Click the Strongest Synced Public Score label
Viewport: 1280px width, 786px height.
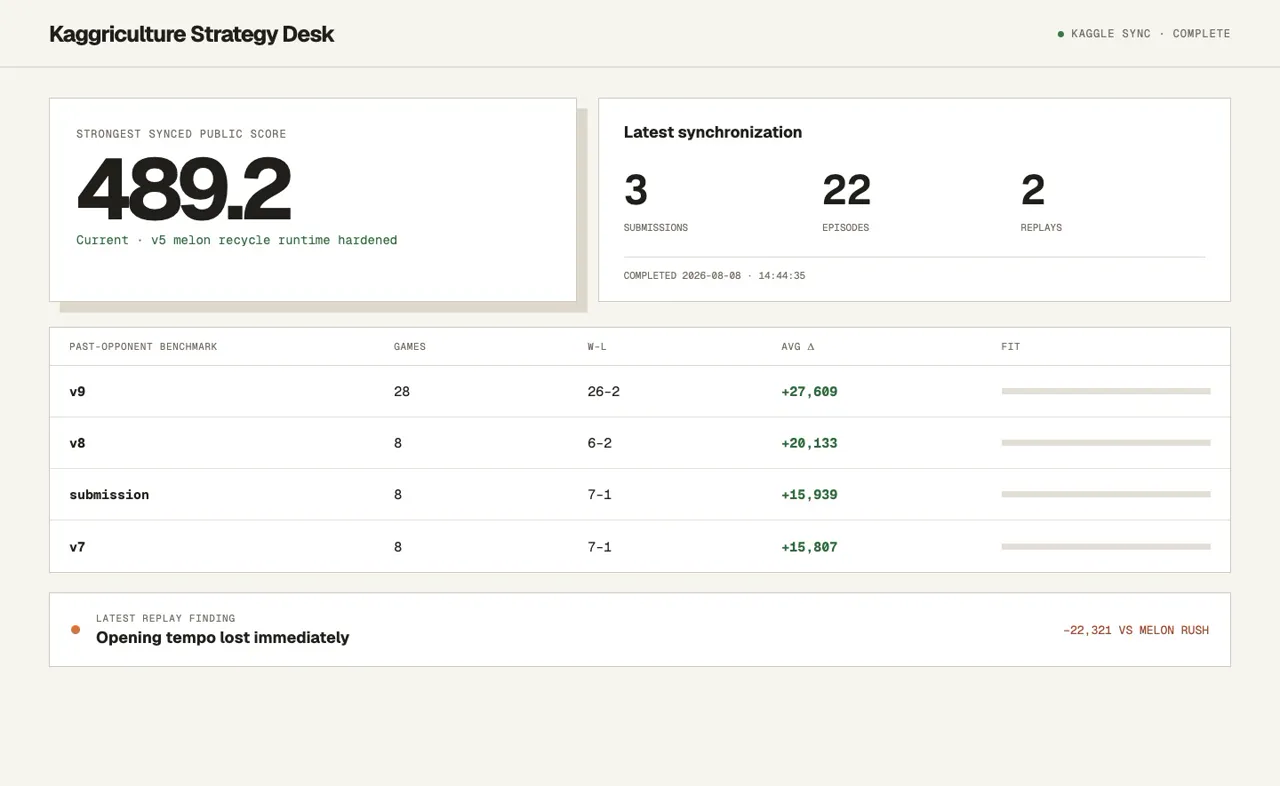(x=181, y=134)
